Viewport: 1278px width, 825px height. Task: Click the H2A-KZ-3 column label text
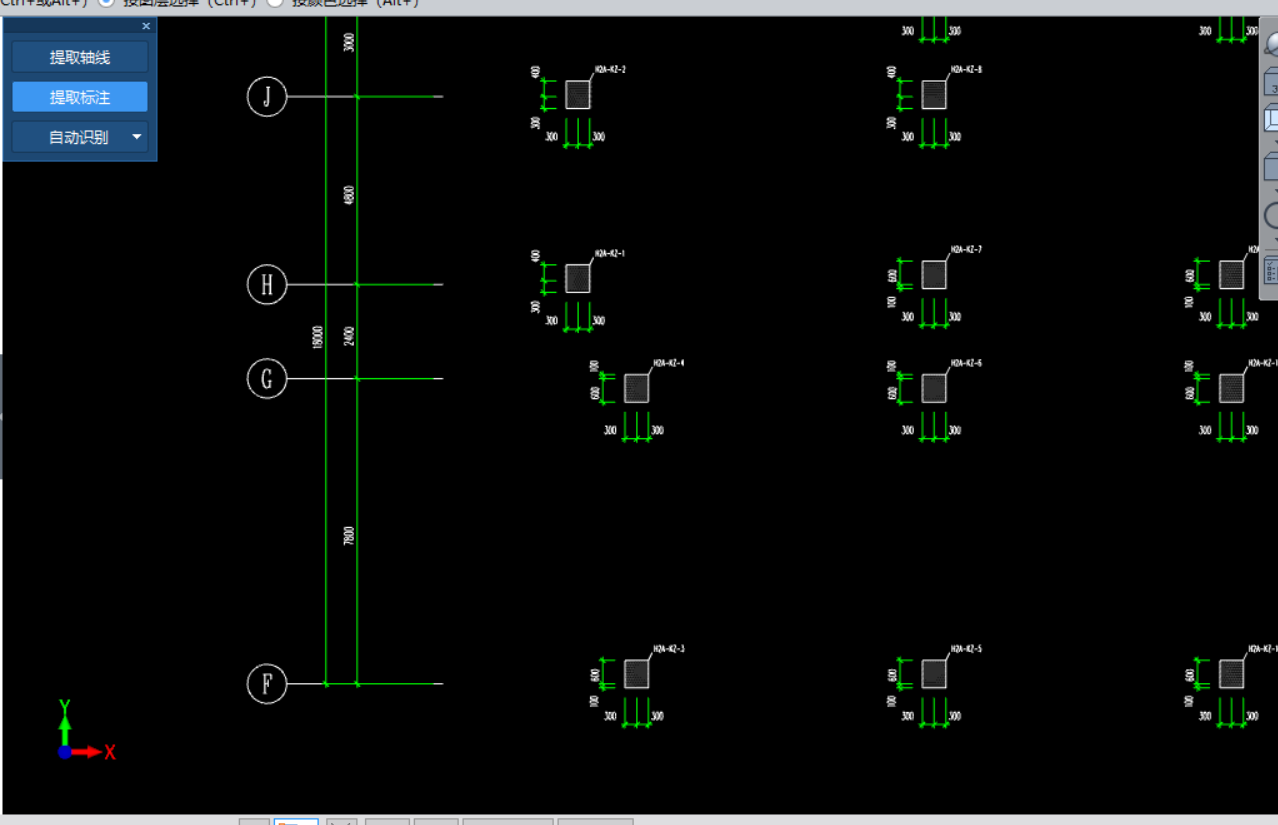(x=668, y=649)
